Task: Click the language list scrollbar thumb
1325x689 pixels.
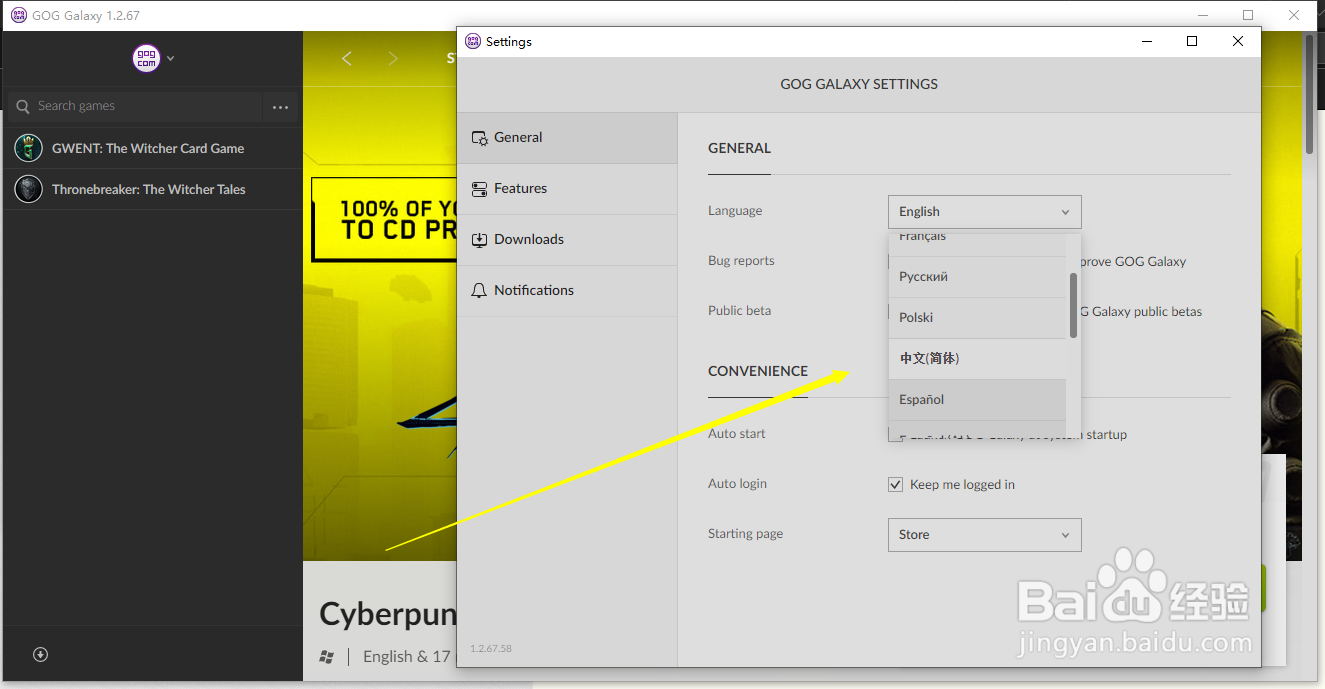Action: click(x=1074, y=305)
